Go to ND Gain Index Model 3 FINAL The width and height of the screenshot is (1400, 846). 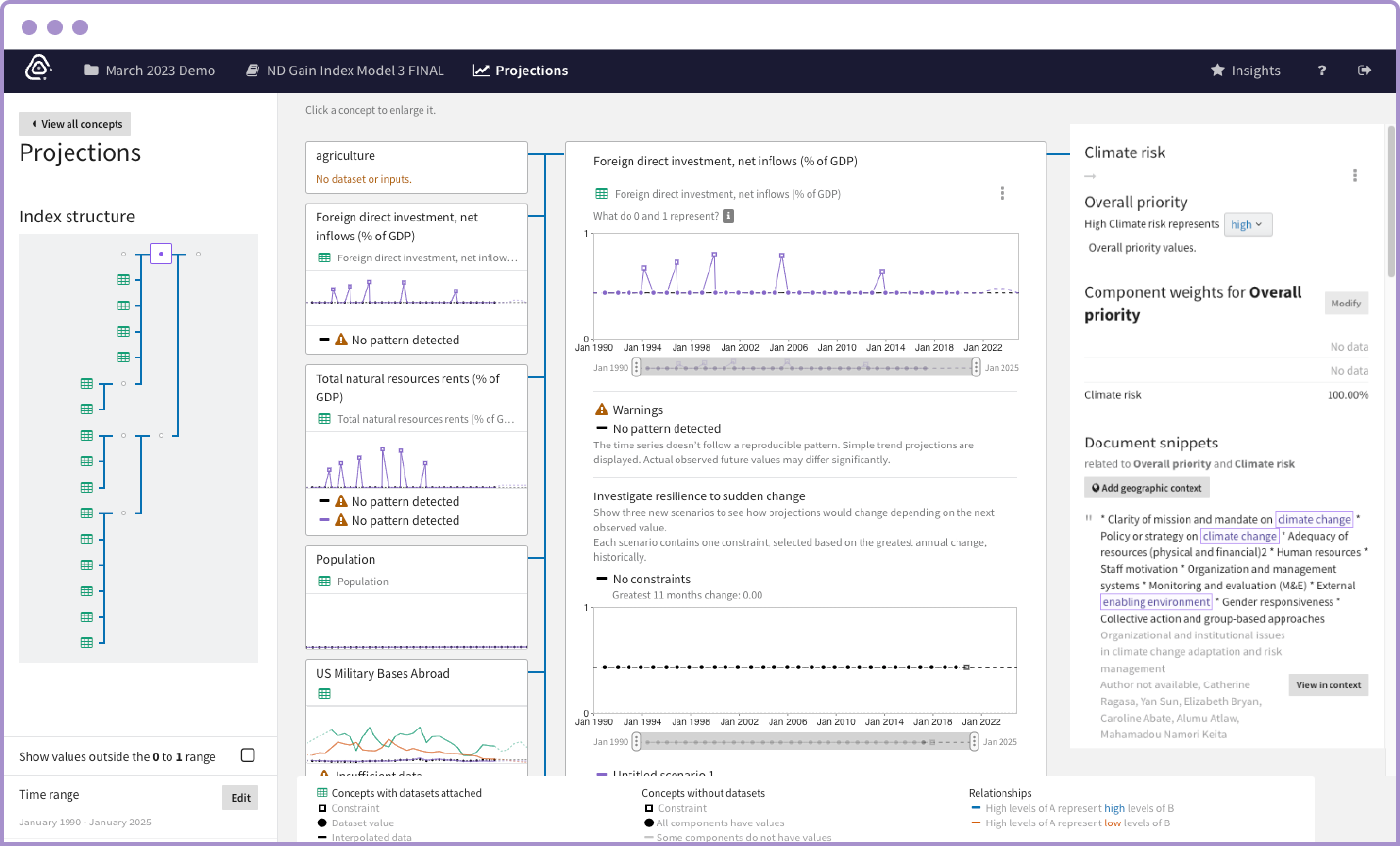pyautogui.click(x=345, y=70)
